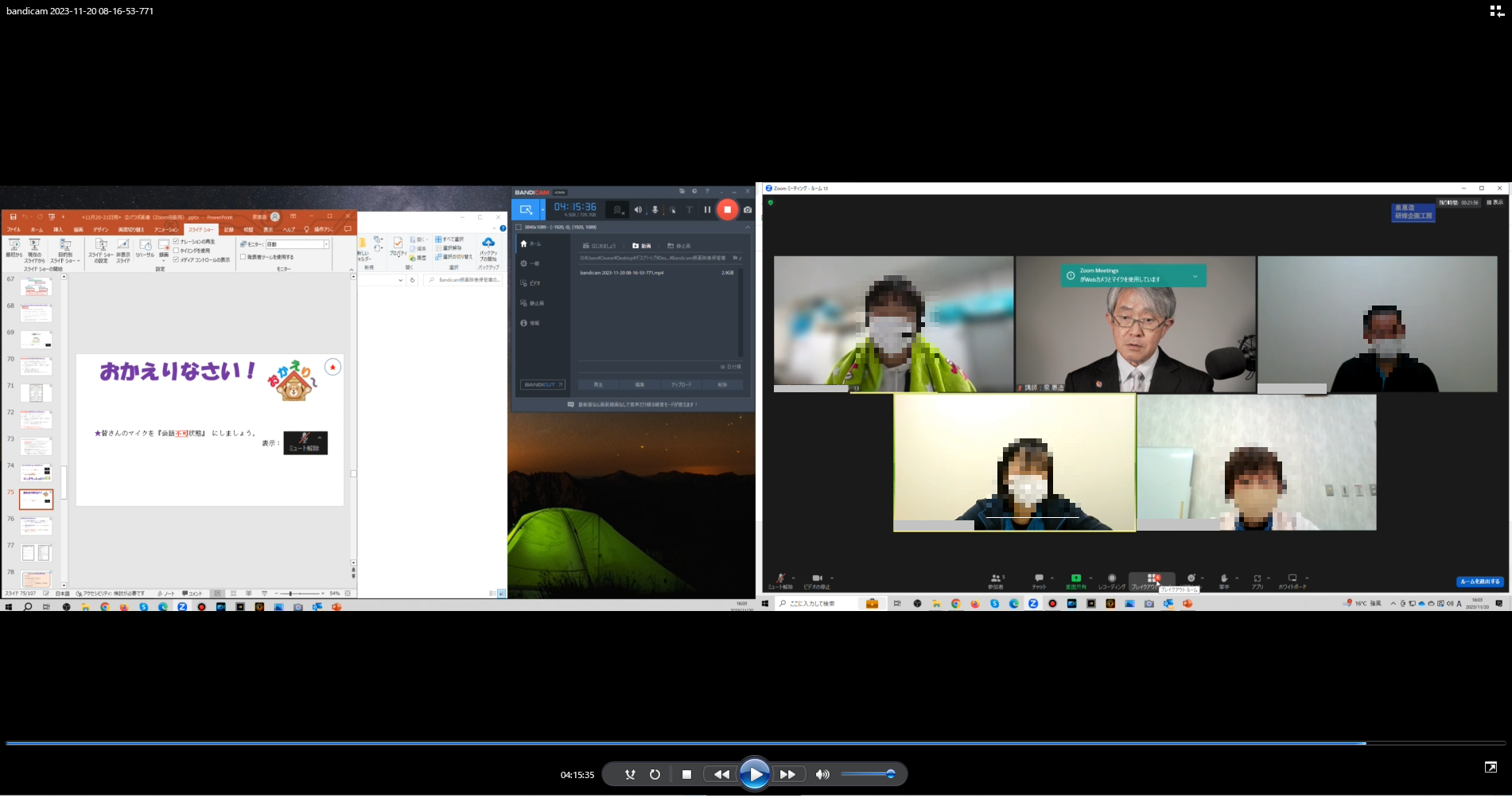This screenshot has height=798, width=1512.
Task: Open Zoom 表示 view menu top-right
Action: pyautogui.click(x=1495, y=202)
